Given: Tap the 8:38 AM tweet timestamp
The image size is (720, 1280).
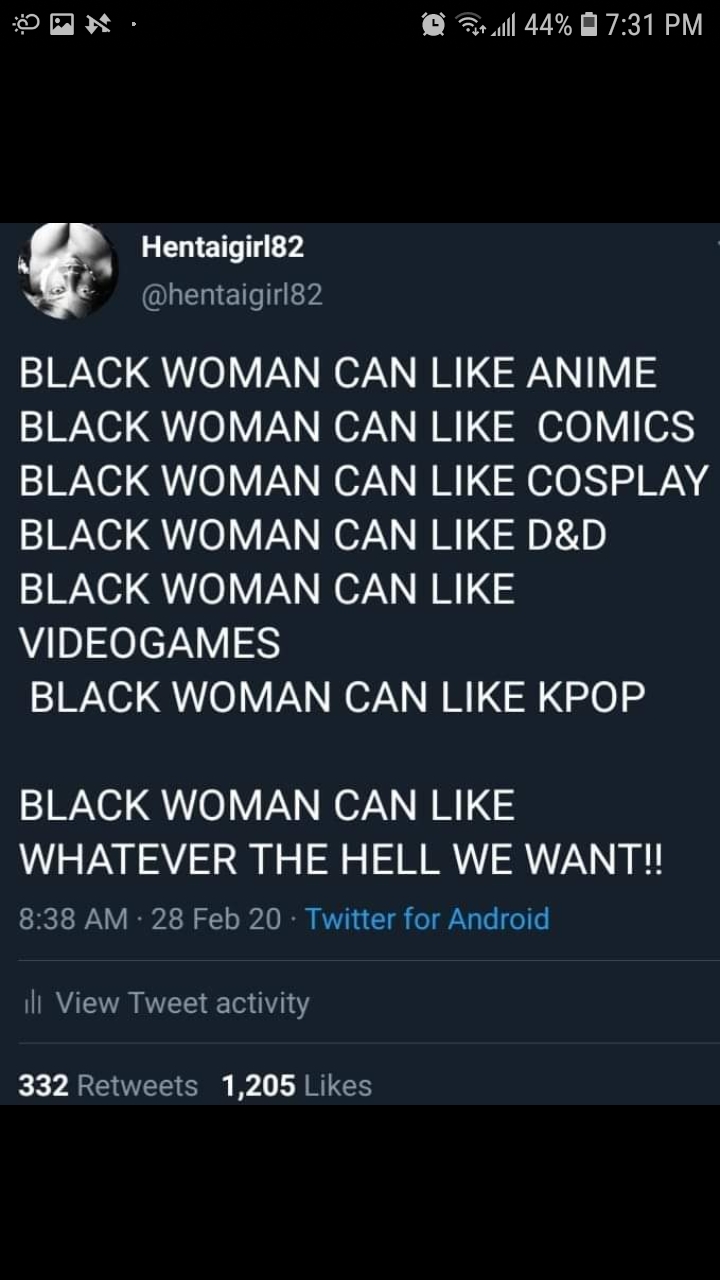Looking at the screenshot, I should [x=73, y=919].
